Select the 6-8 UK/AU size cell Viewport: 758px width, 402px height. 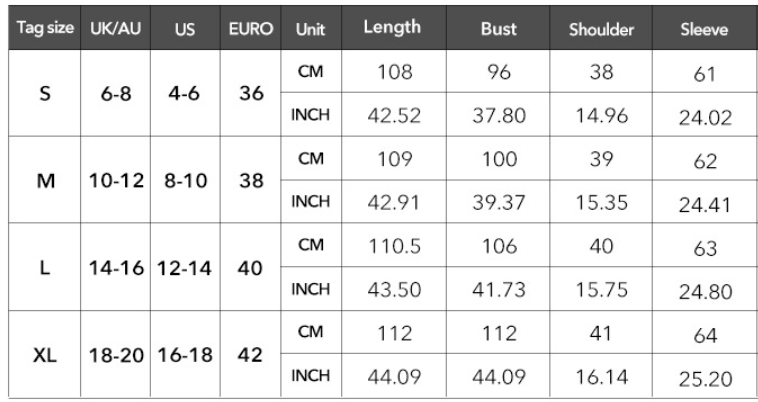tap(113, 94)
